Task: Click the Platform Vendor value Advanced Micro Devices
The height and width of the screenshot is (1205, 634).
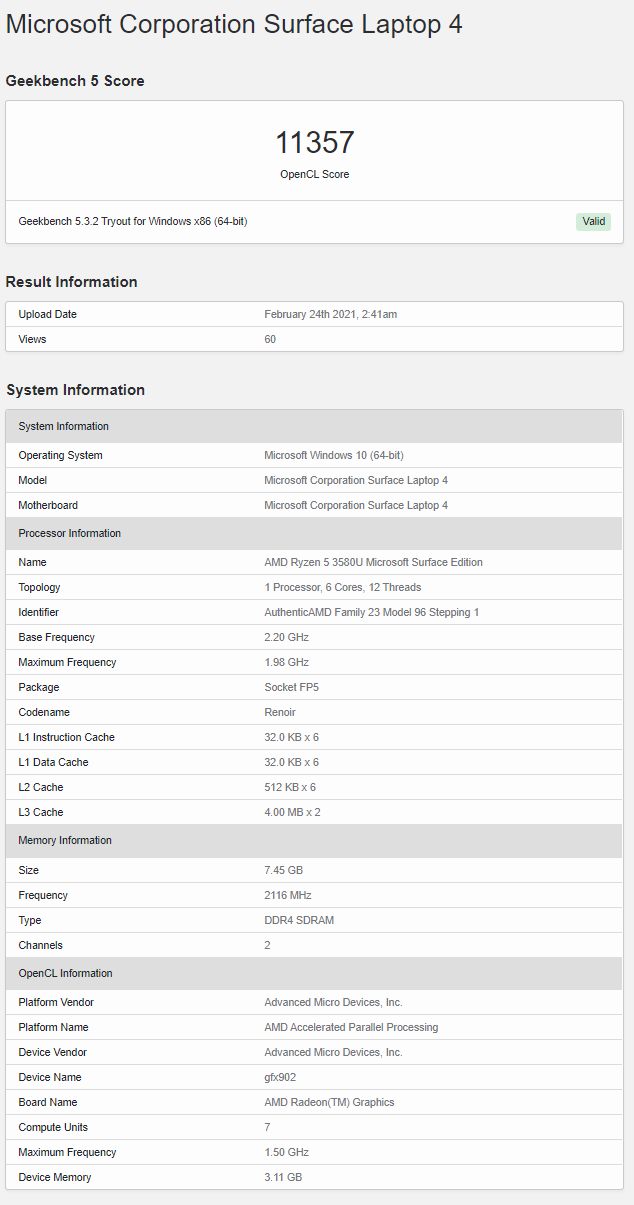Action: point(334,1002)
